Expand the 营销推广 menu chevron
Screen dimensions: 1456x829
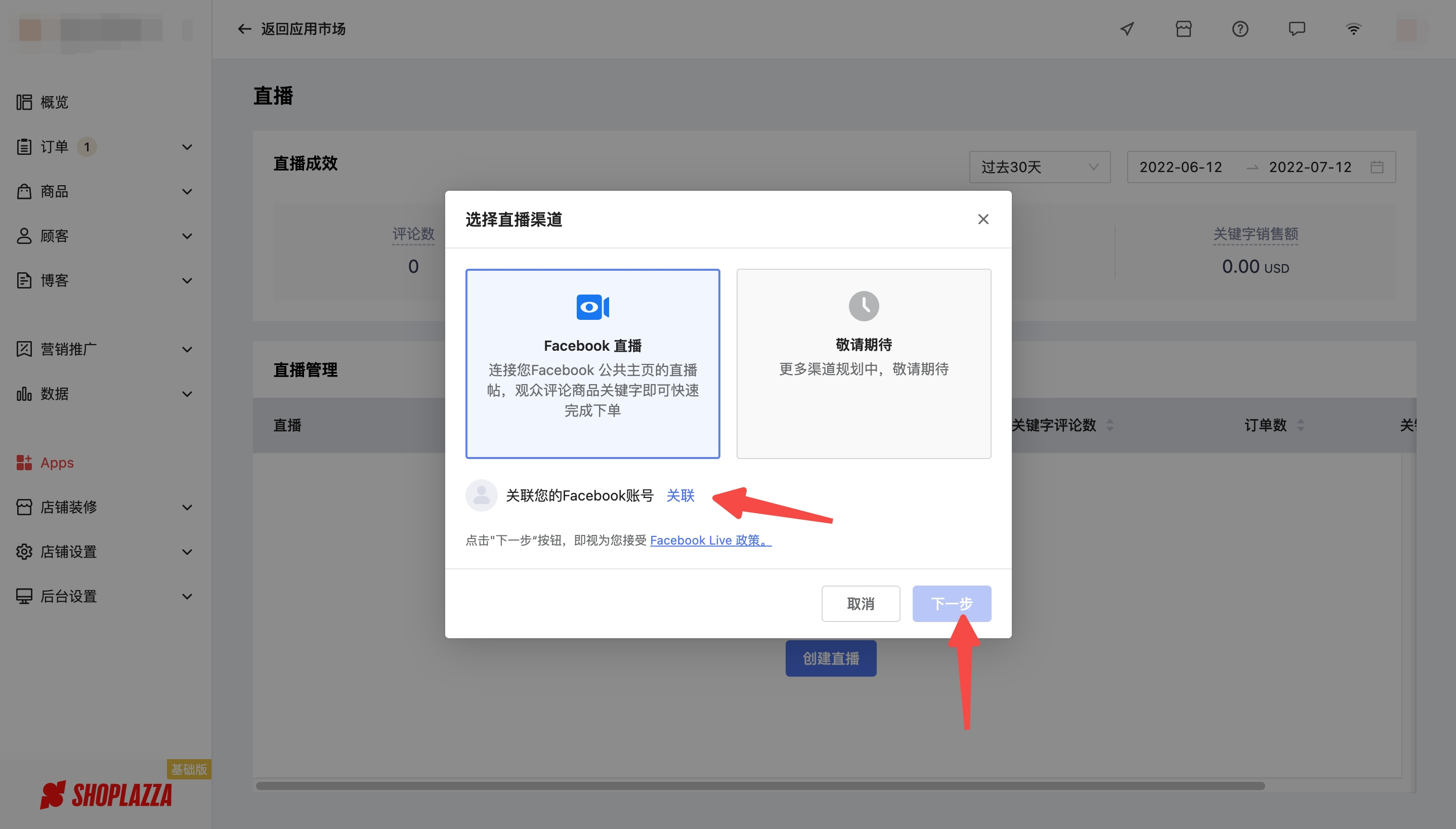coord(187,349)
